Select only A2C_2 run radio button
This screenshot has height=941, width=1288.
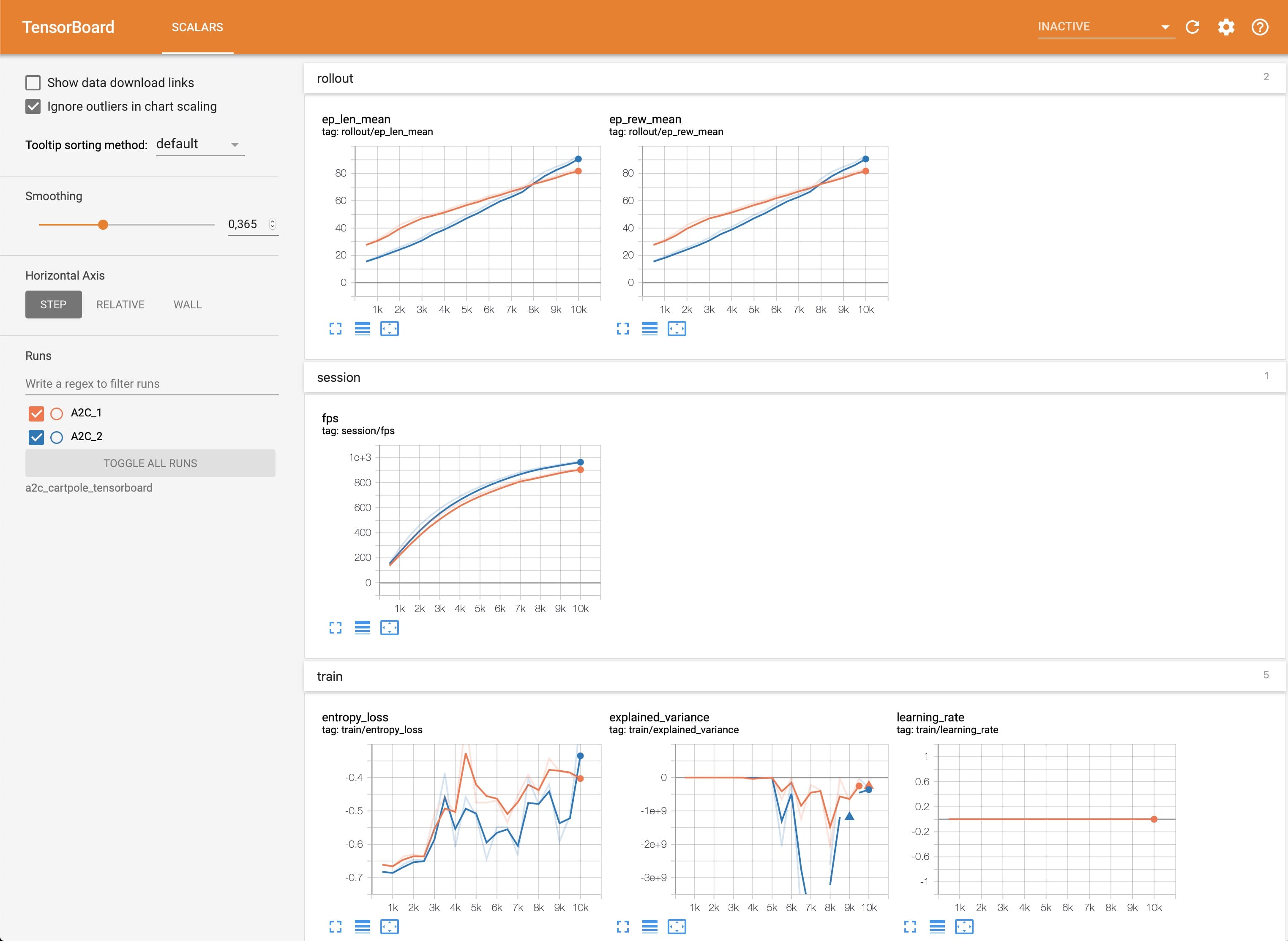pyautogui.click(x=57, y=437)
